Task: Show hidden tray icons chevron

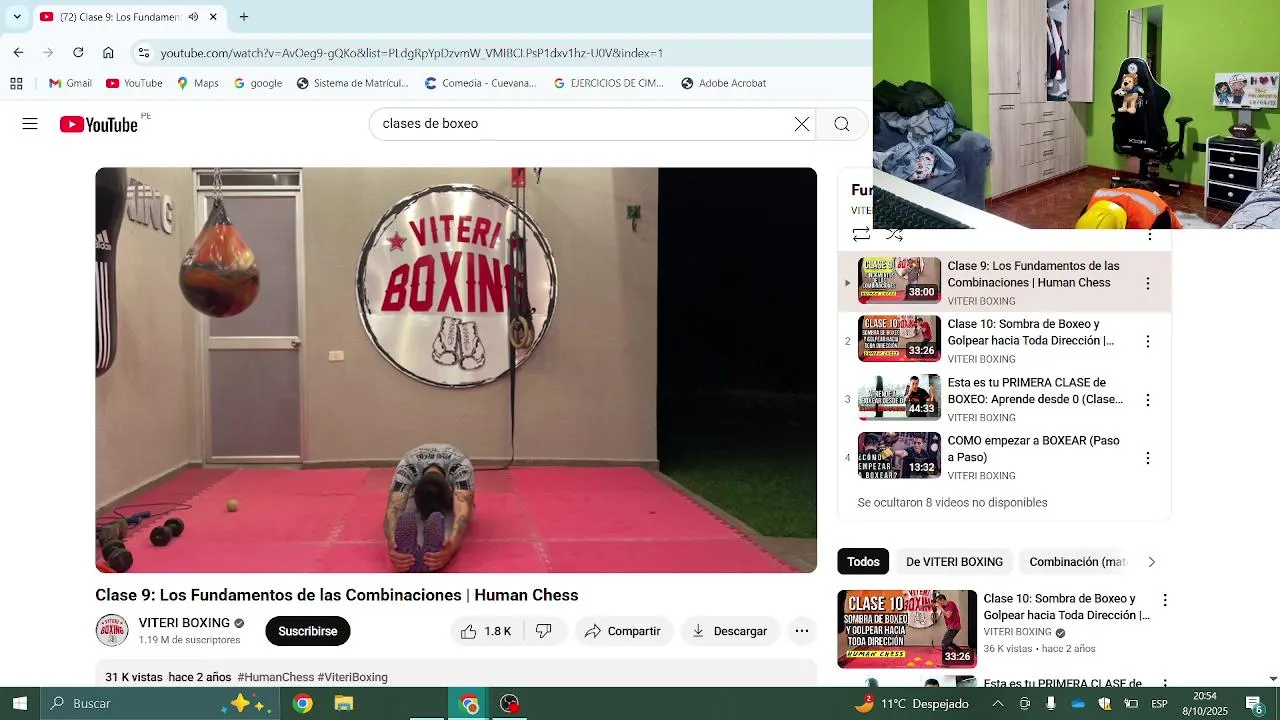Action: click(997, 703)
